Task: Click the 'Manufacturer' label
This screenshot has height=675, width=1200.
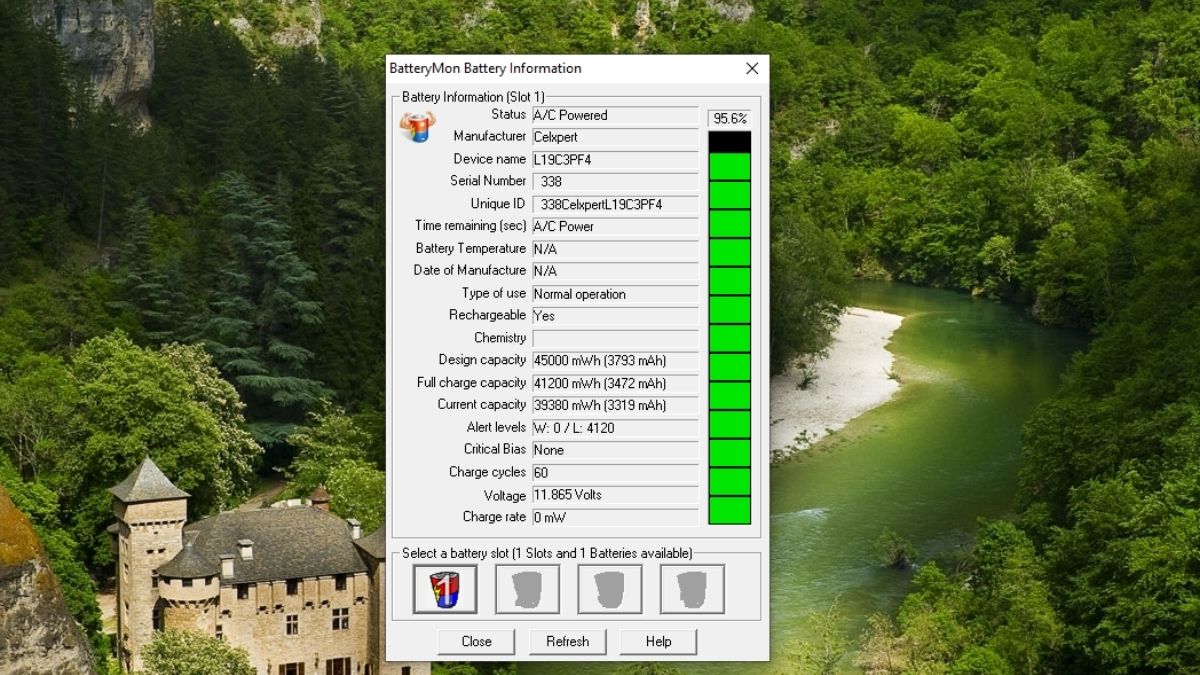Action: point(489,136)
